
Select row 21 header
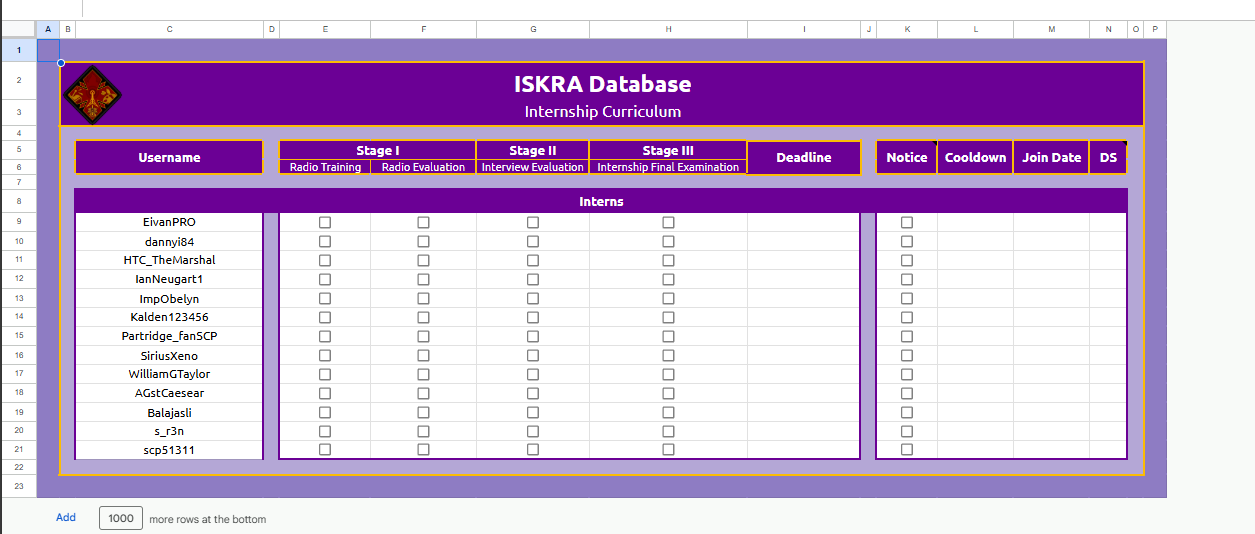pos(18,450)
